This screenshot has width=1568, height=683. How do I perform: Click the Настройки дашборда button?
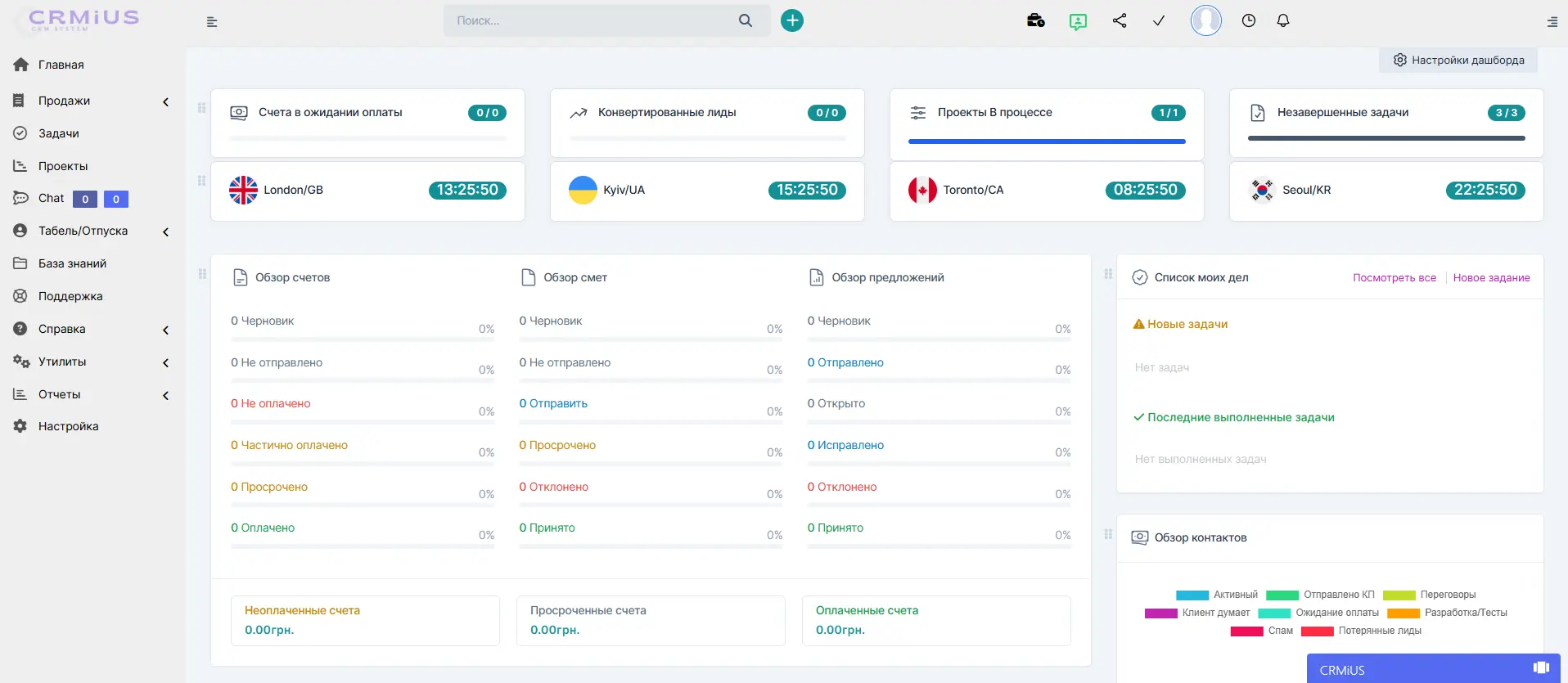click(1458, 60)
